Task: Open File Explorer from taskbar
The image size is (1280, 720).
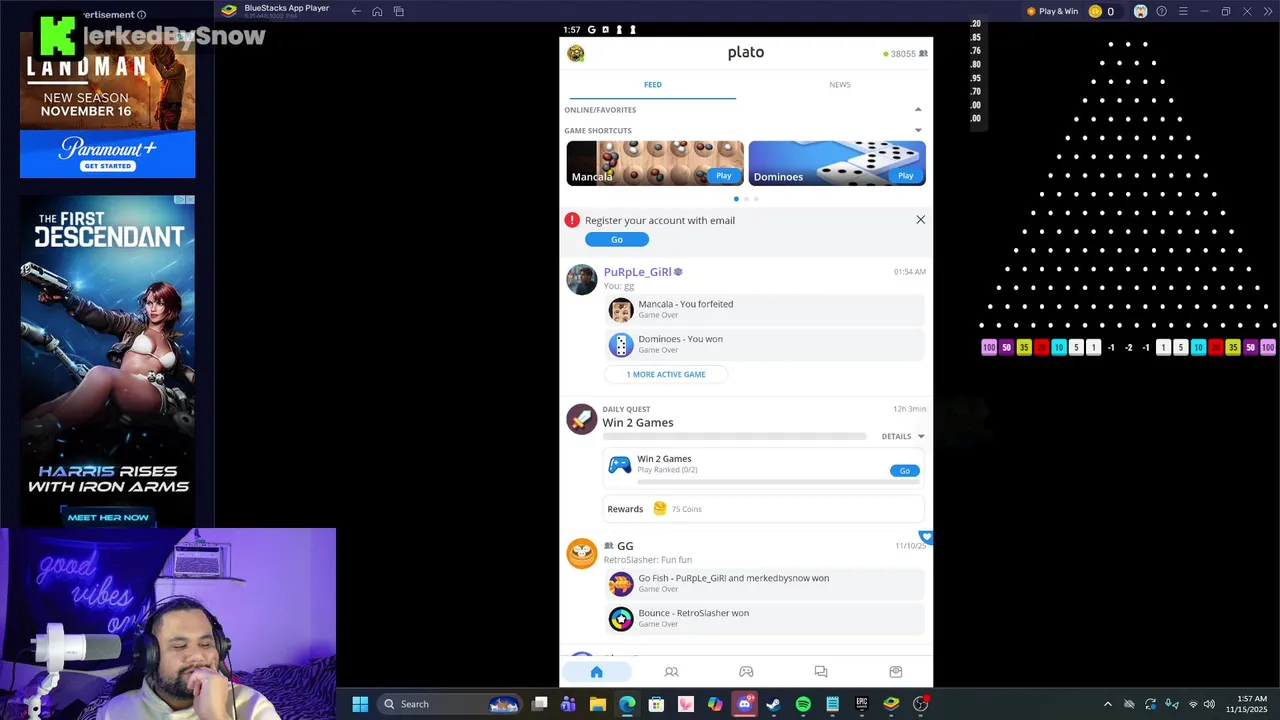Action: click(x=598, y=704)
